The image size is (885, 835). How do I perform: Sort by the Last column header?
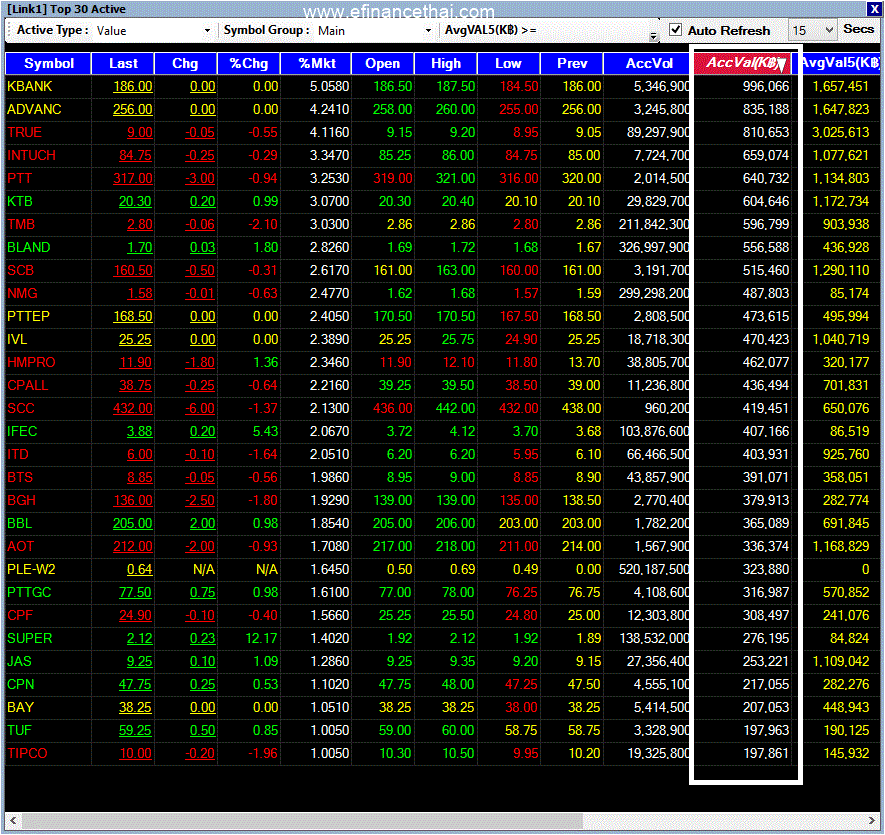123,64
